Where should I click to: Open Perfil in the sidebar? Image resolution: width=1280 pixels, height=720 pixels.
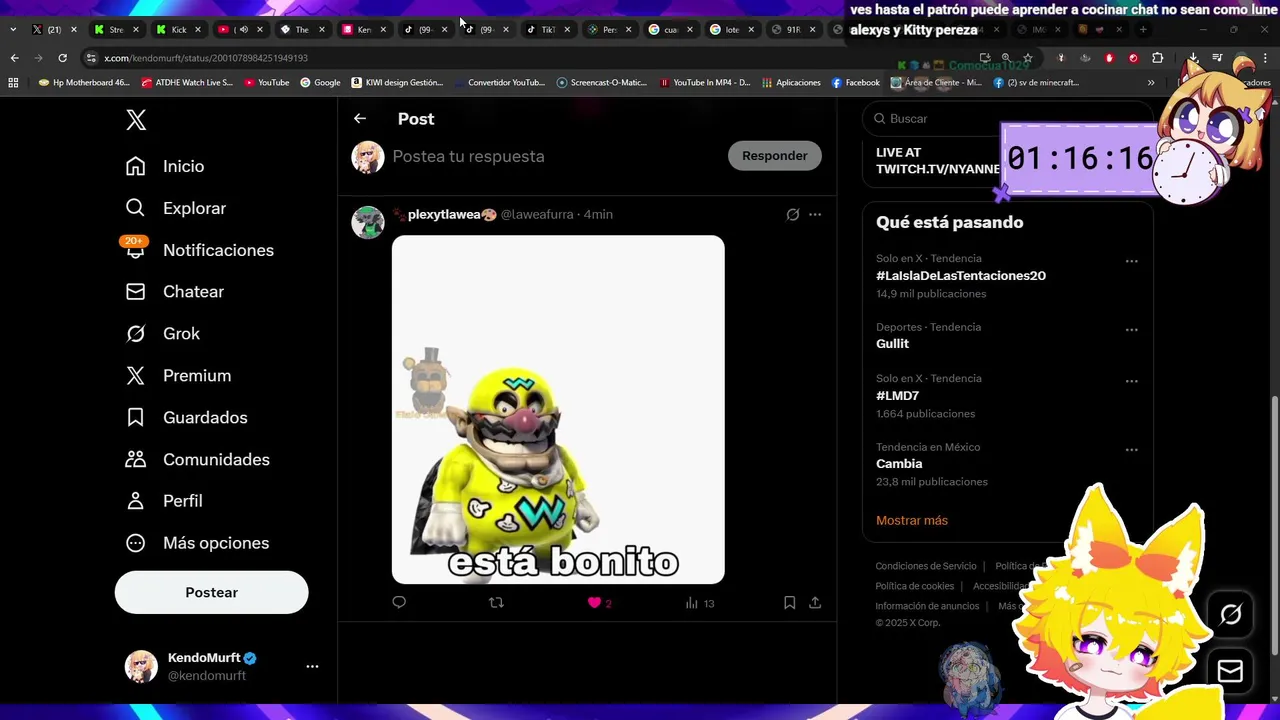point(164,501)
